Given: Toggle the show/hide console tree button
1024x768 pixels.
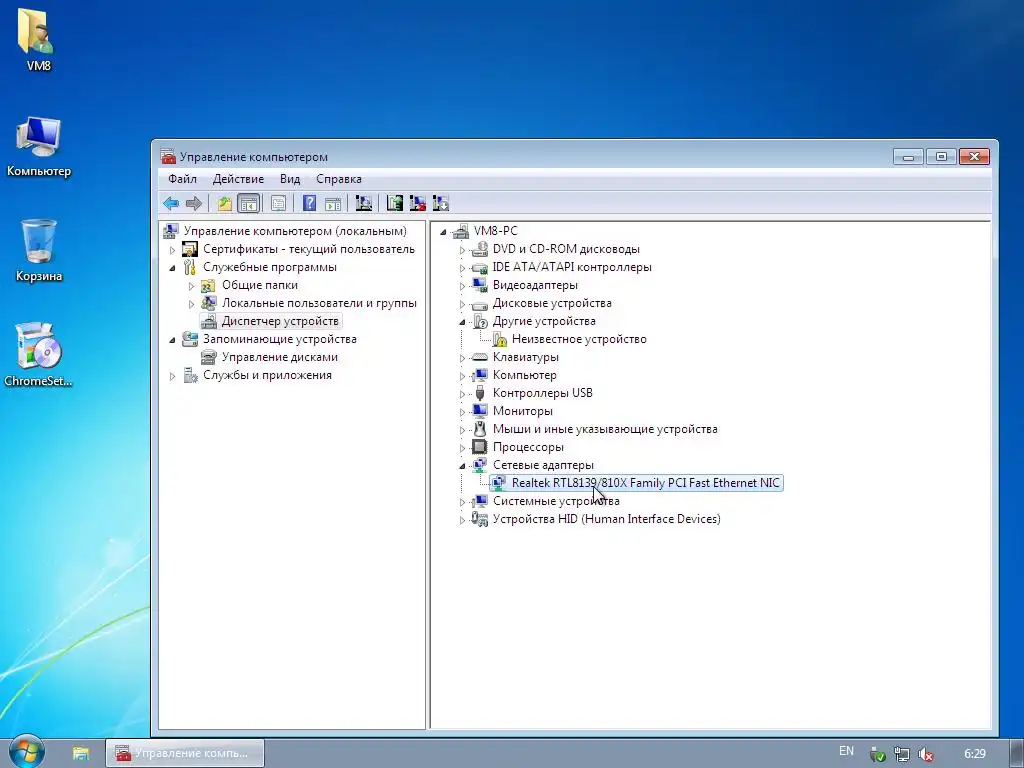Looking at the screenshot, I should tap(249, 203).
